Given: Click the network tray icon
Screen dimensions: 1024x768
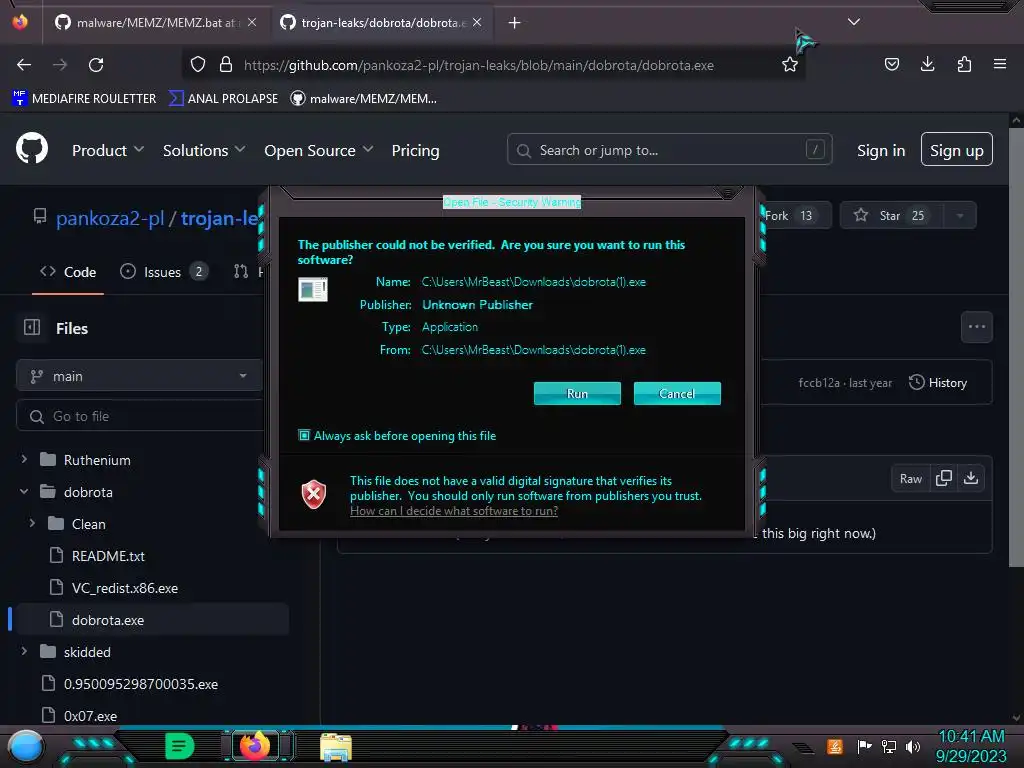Looking at the screenshot, I should pos(889,746).
